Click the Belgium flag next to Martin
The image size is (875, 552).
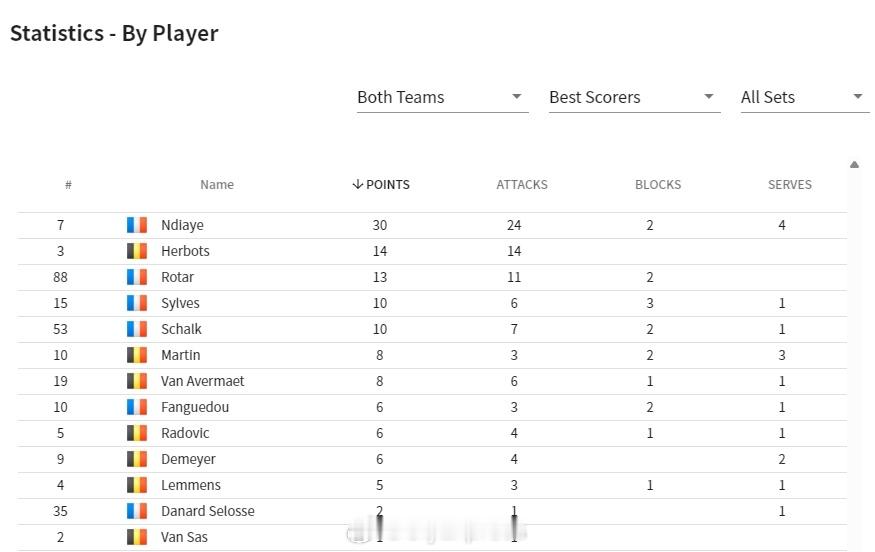[137, 355]
